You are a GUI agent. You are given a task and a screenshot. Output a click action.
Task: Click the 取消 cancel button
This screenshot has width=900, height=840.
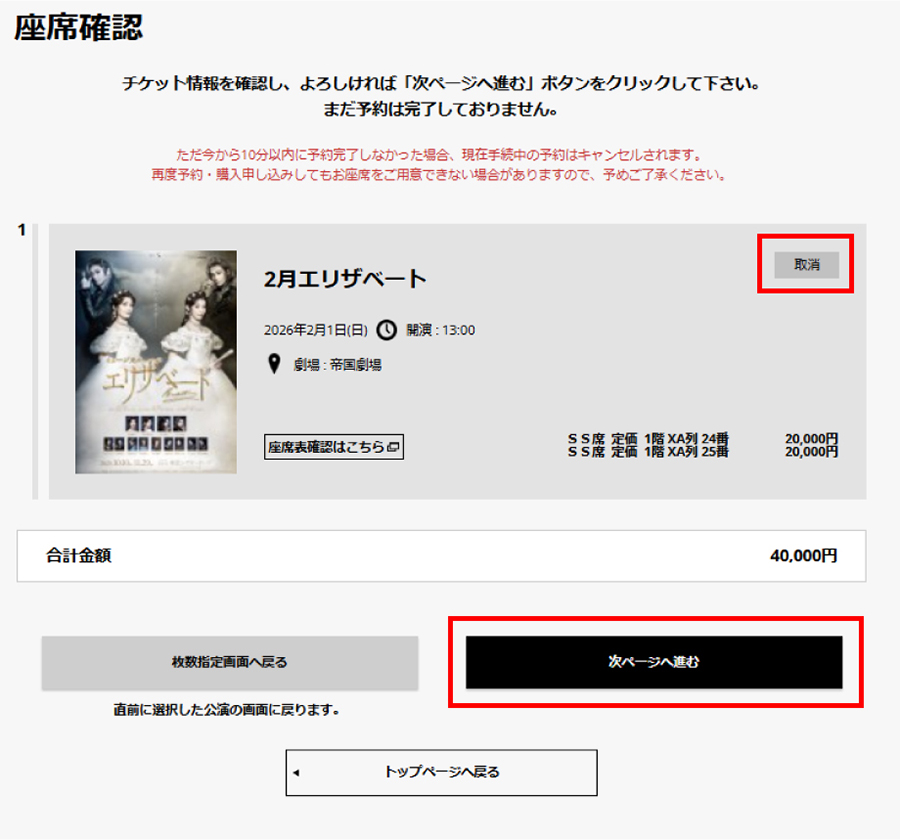pos(806,265)
